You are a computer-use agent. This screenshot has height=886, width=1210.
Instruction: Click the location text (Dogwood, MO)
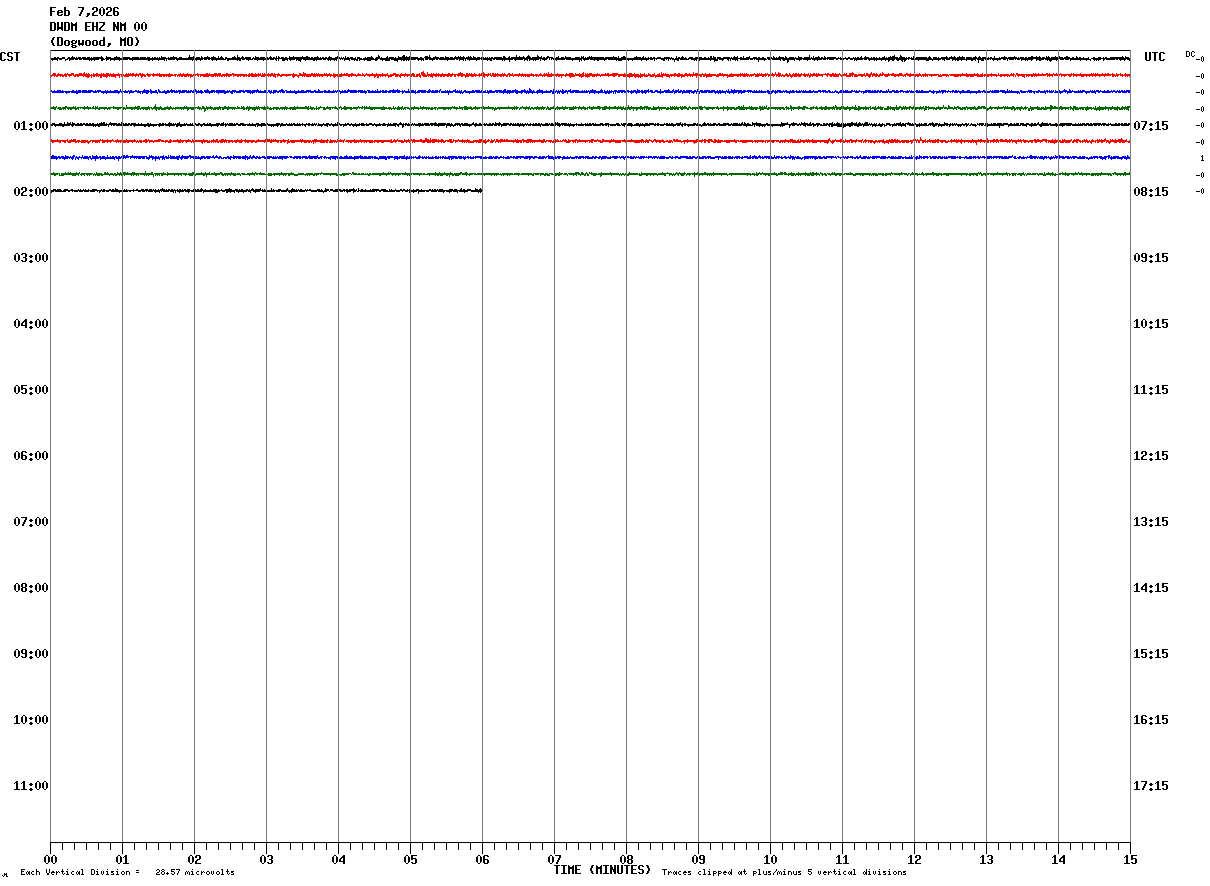click(x=95, y=42)
